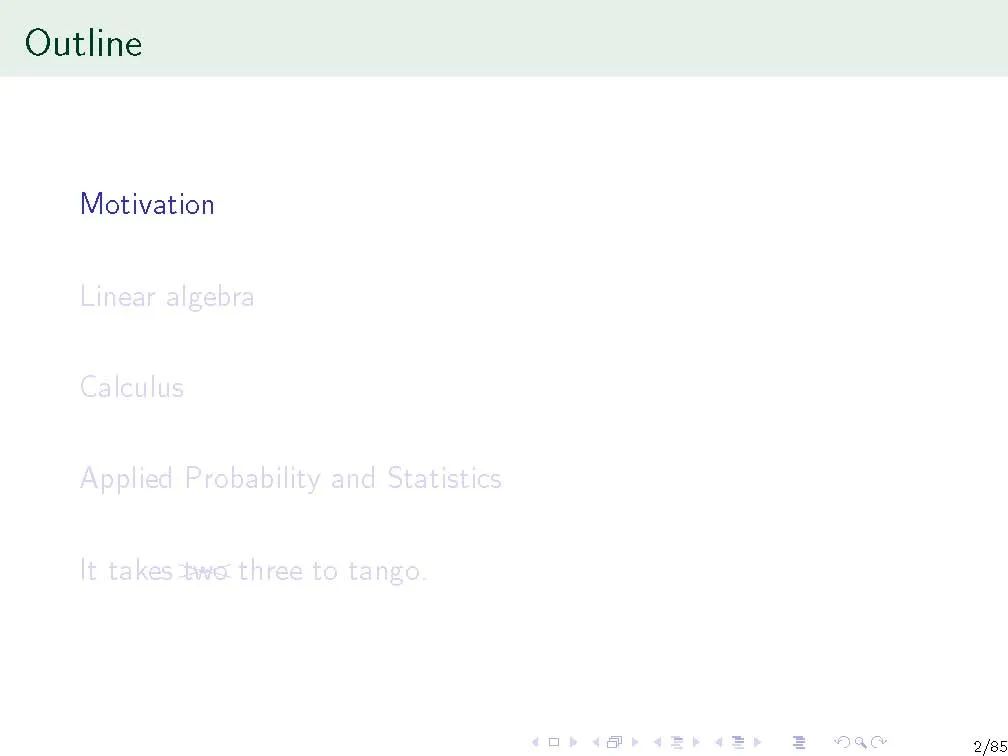Go to Applied Probability and Statistics section
The image size is (1008, 756).
(x=290, y=478)
